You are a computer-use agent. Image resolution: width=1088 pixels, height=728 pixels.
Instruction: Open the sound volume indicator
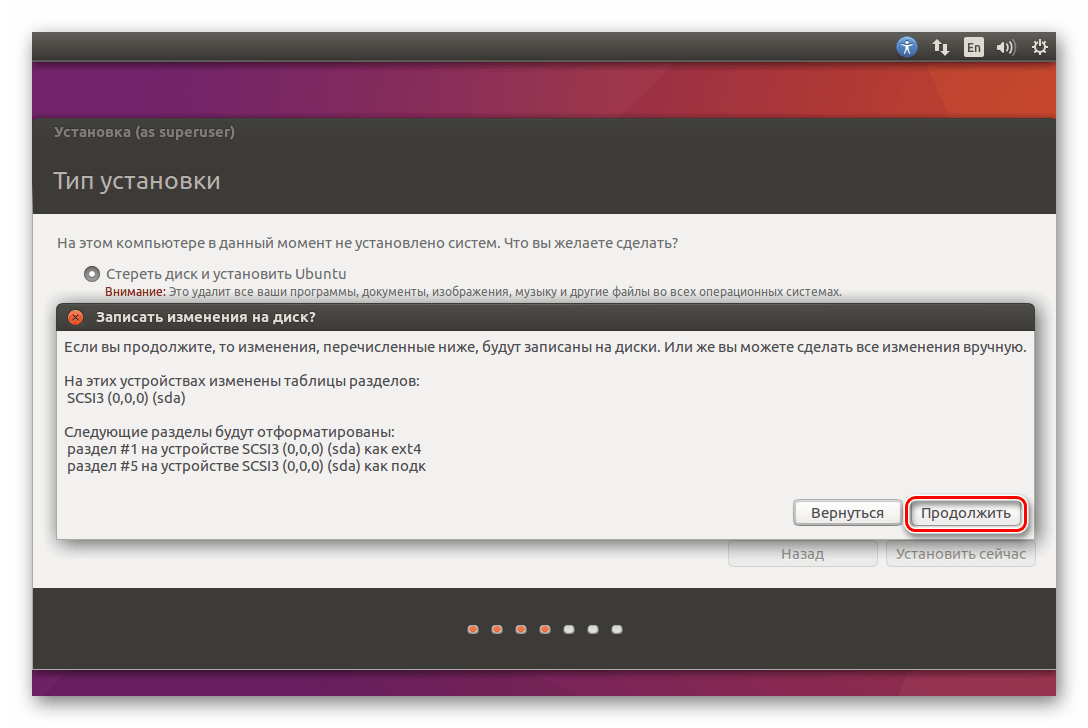[1006, 47]
